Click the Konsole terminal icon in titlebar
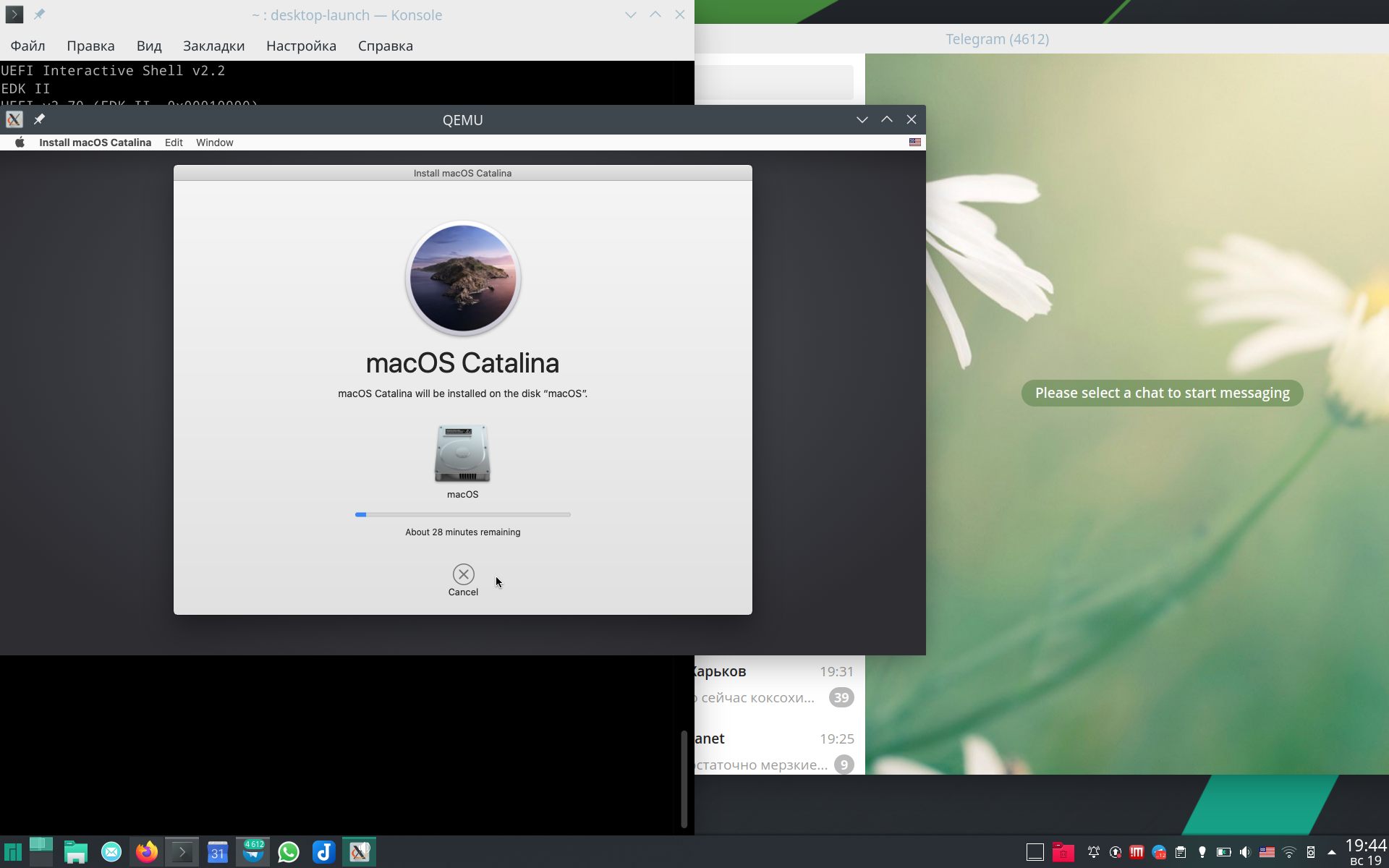This screenshot has height=868, width=1389. (14, 14)
